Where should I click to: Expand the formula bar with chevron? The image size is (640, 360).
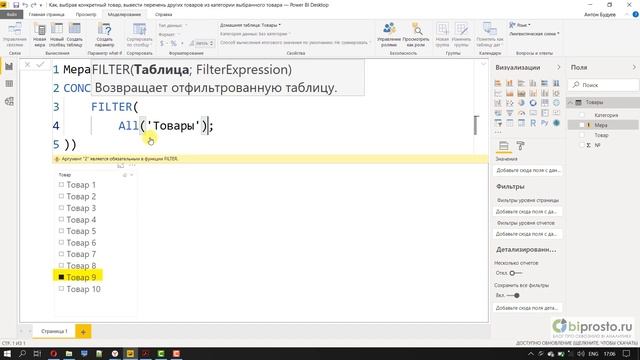(483, 64)
